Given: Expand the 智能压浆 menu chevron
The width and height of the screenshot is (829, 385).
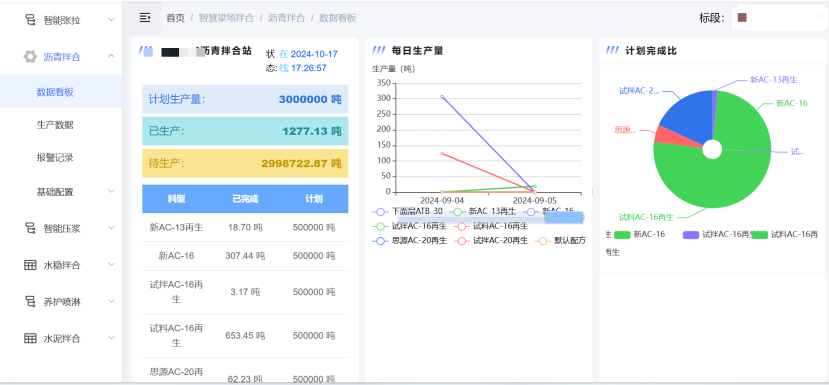Looking at the screenshot, I should click(x=111, y=228).
